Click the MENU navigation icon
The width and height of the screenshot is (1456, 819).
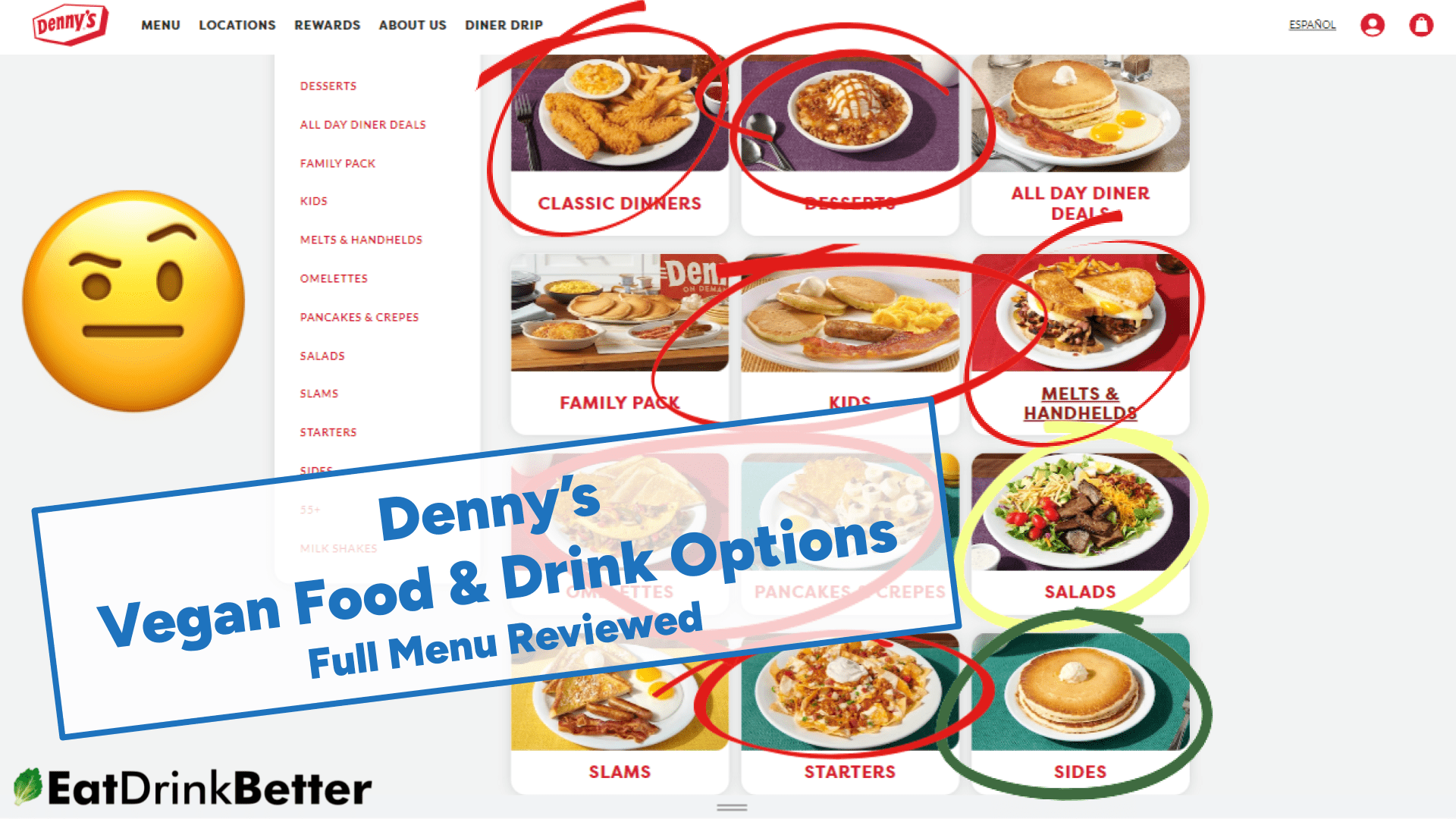pos(160,25)
